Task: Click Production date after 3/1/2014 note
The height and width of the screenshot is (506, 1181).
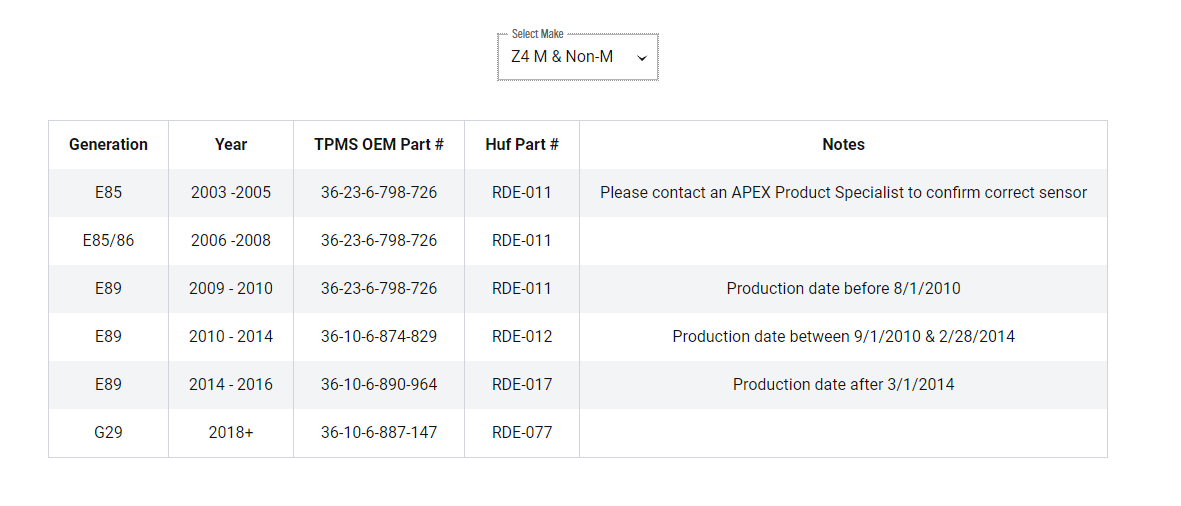Action: pyautogui.click(x=844, y=385)
